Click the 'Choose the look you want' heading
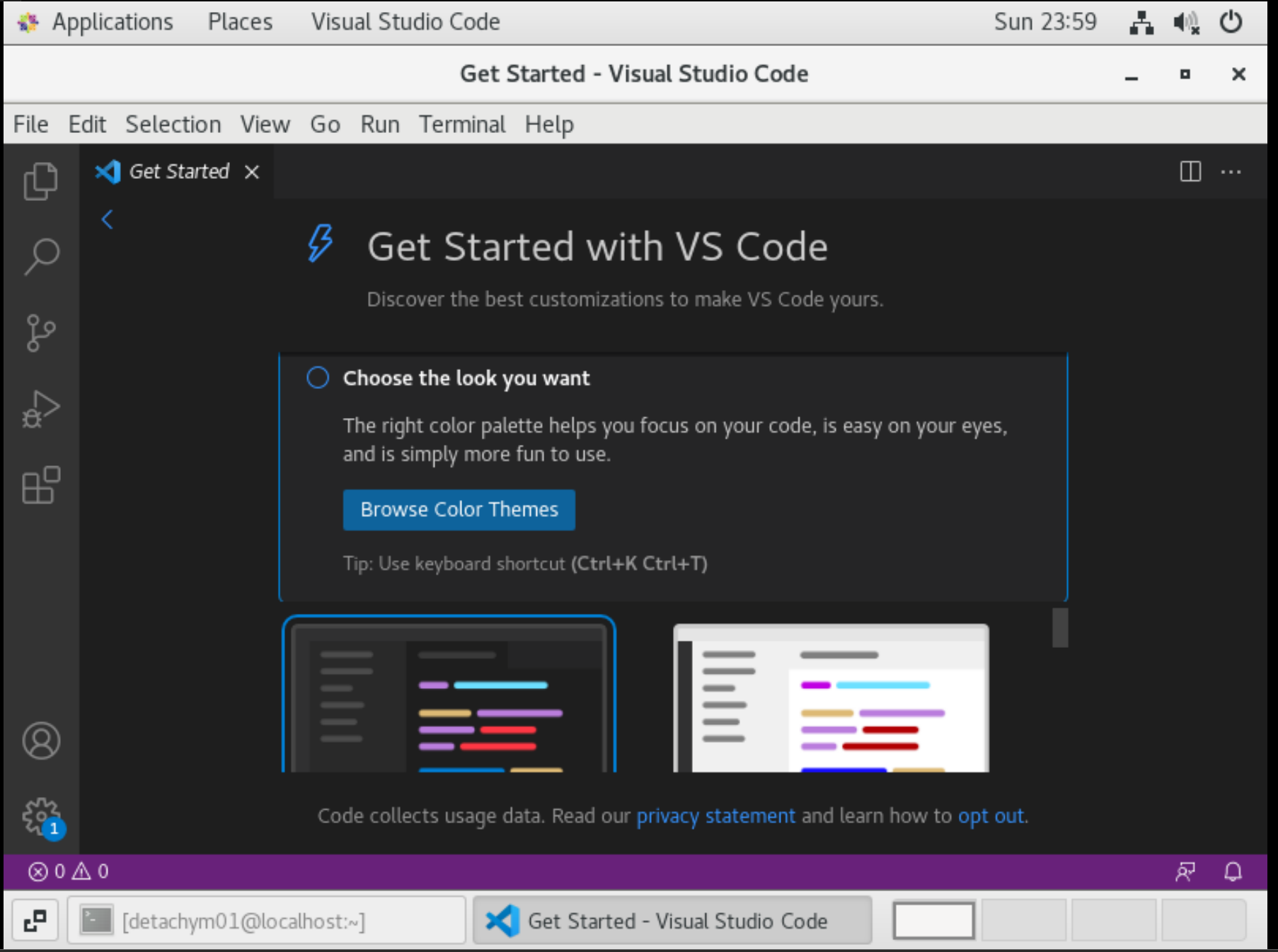 tap(466, 378)
